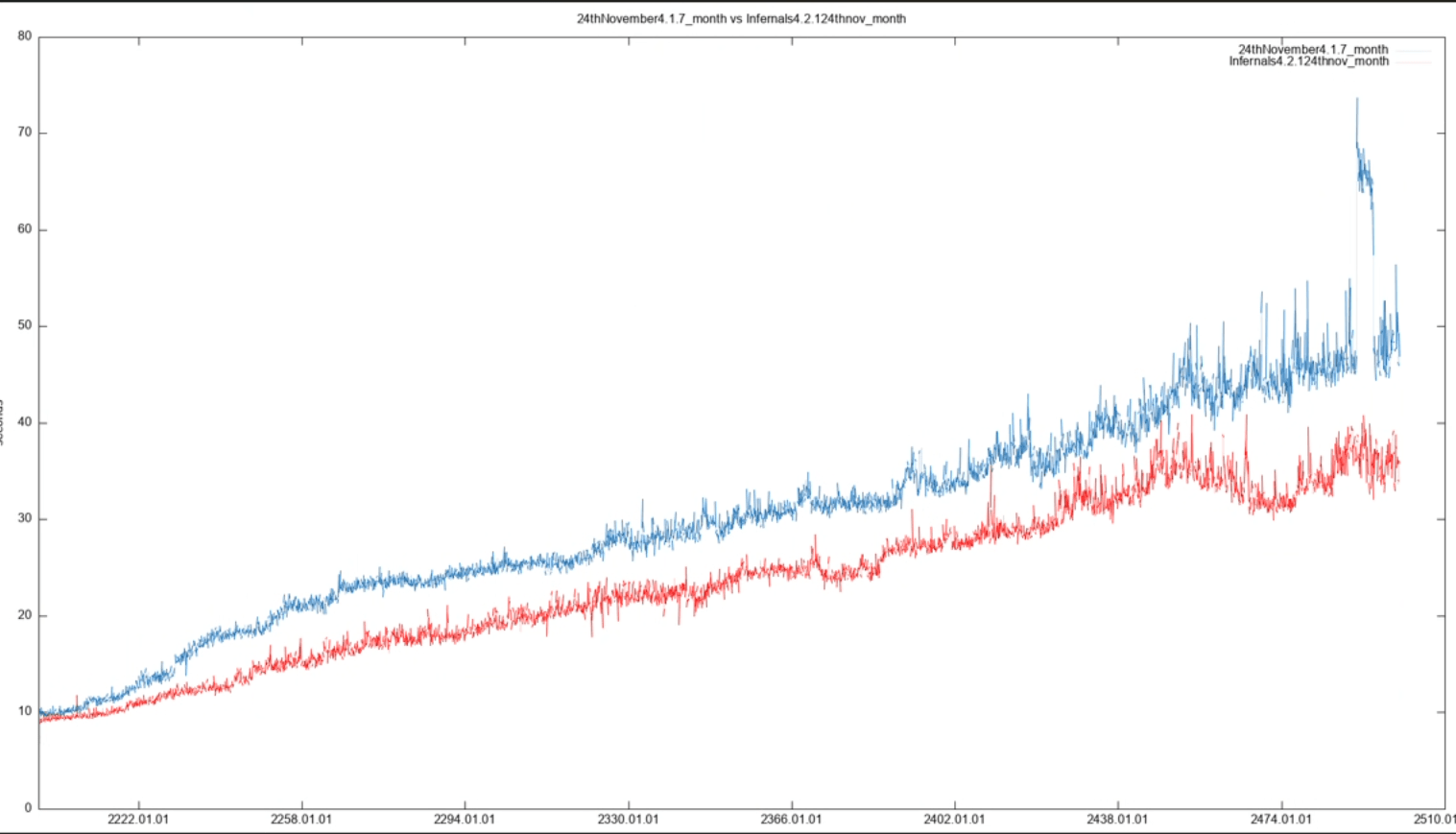The height and width of the screenshot is (834, 1456).
Task: Click the red legend line sample
Action: click(x=1412, y=62)
